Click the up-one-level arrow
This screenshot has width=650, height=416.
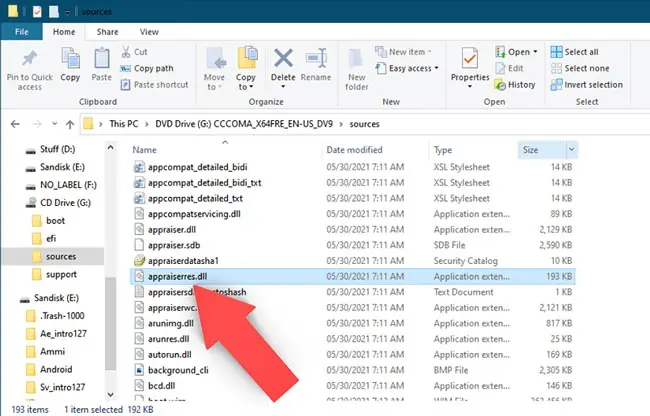click(70, 124)
